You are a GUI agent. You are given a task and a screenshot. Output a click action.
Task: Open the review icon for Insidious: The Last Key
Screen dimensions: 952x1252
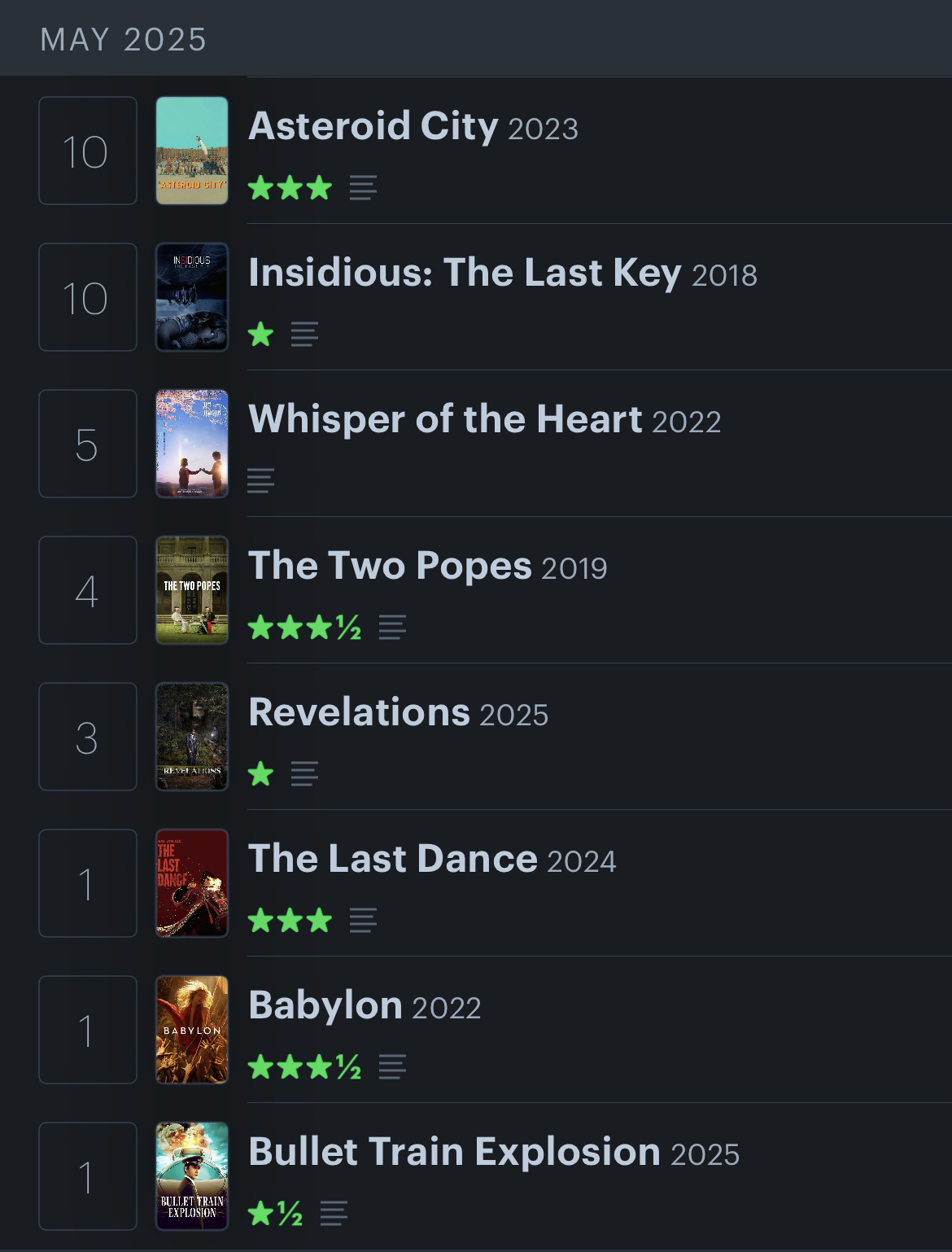[x=304, y=335]
